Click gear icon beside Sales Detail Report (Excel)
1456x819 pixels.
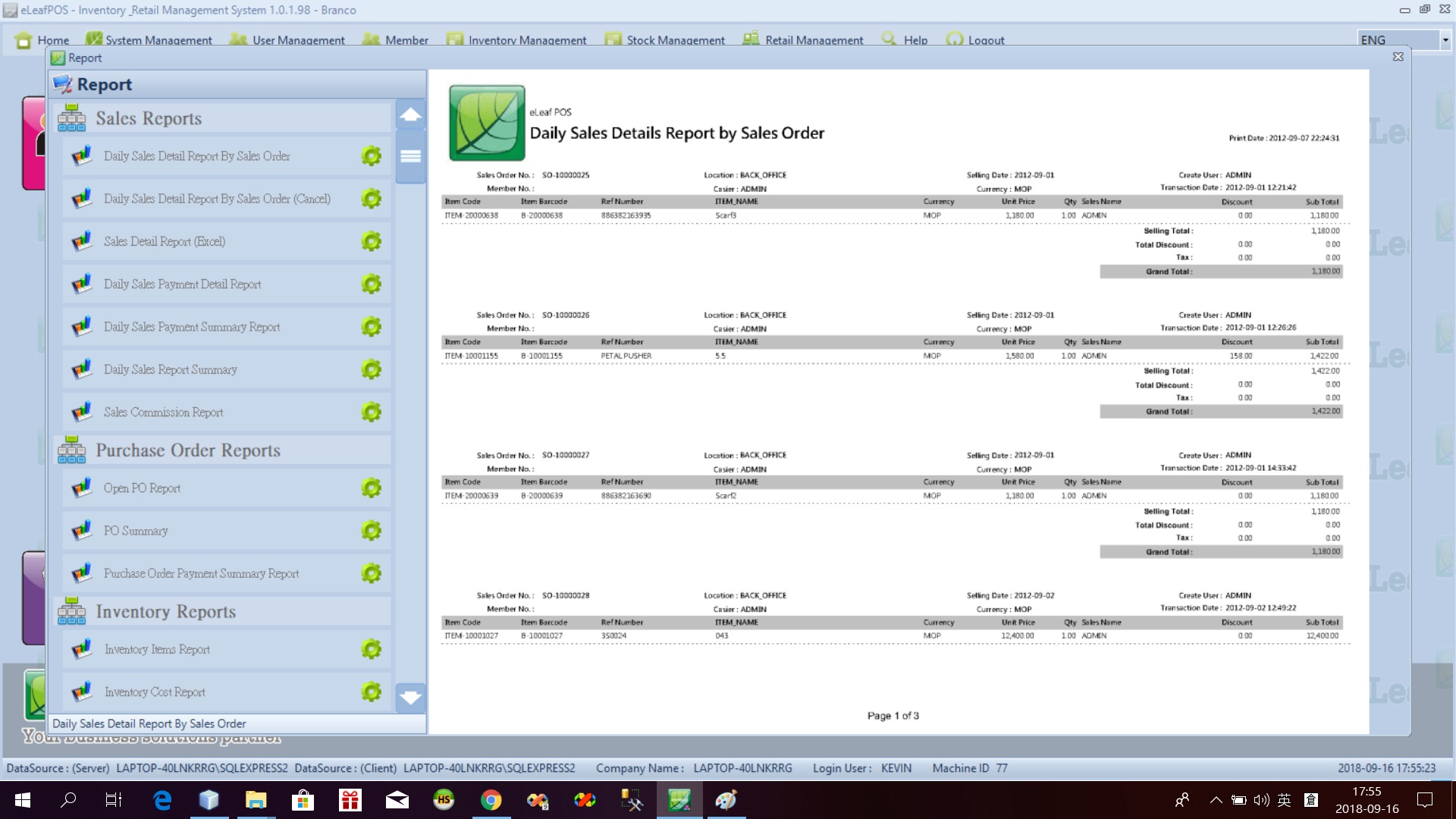pos(371,241)
